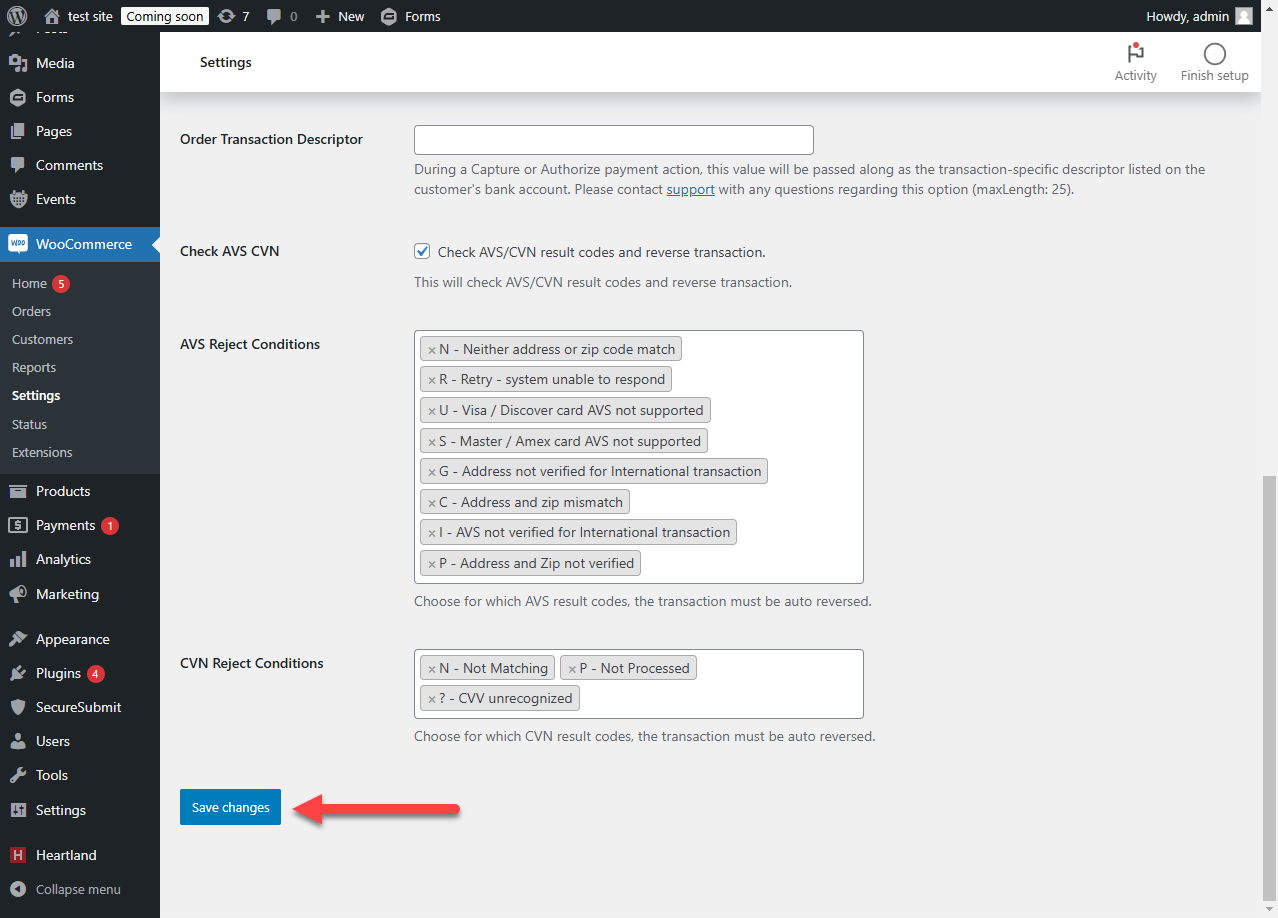Open the Heartland menu icon
This screenshot has width=1278, height=918.
pyautogui.click(x=17, y=855)
